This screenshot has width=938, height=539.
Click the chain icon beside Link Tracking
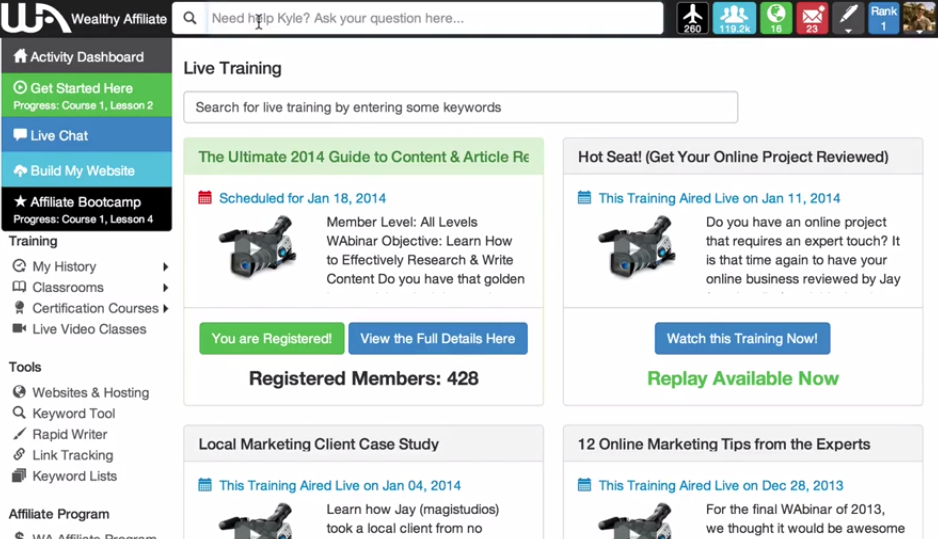coord(19,455)
